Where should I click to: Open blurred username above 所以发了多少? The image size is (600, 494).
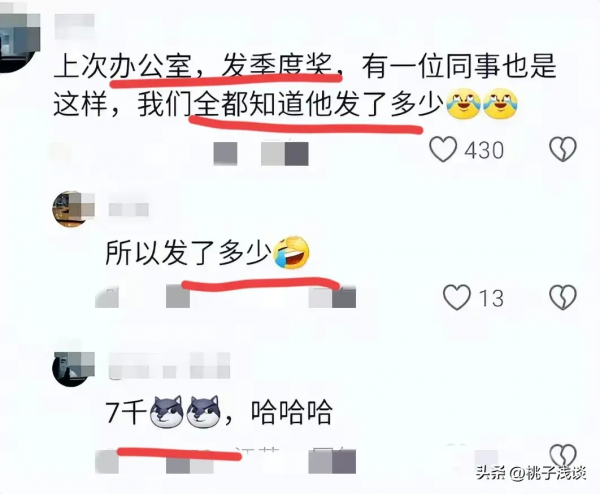[x=129, y=210]
